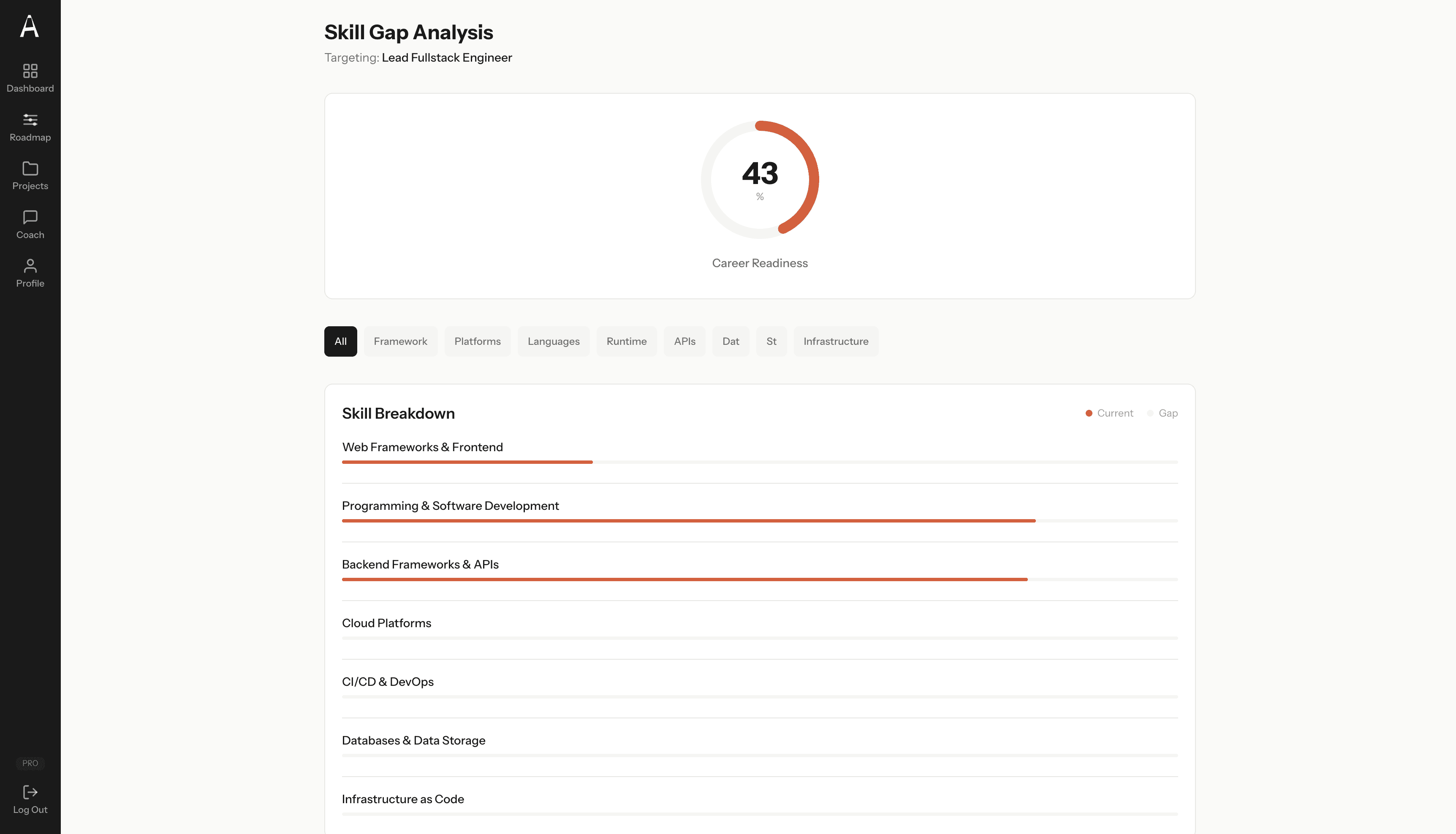
Task: Click the Lead Fullstack Engineer target text
Action: pyautogui.click(x=447, y=58)
